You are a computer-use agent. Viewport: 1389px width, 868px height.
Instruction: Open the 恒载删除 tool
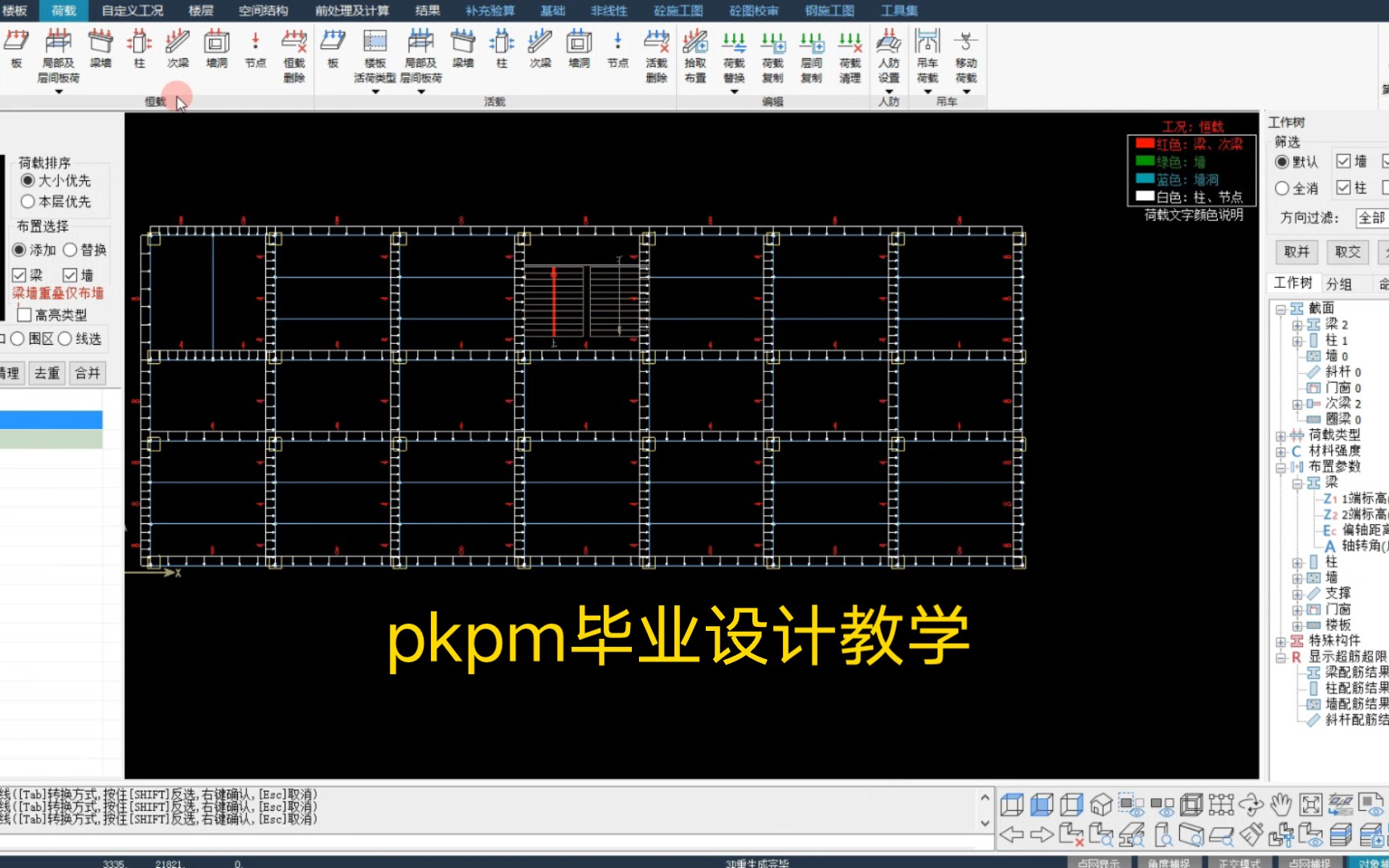[x=293, y=56]
